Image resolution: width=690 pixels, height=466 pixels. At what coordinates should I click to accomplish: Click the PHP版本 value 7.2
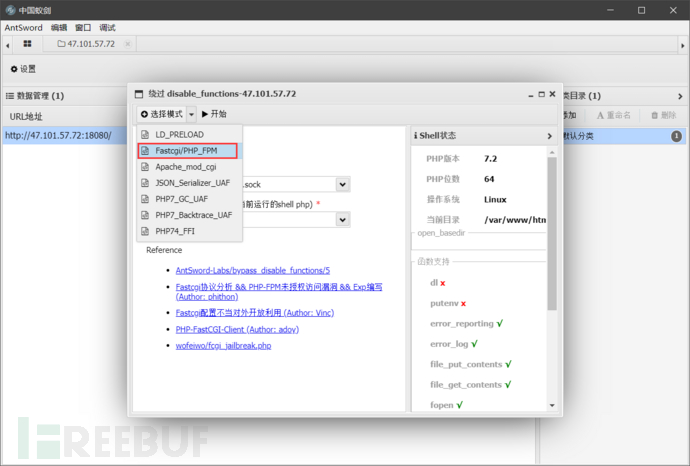click(x=490, y=159)
